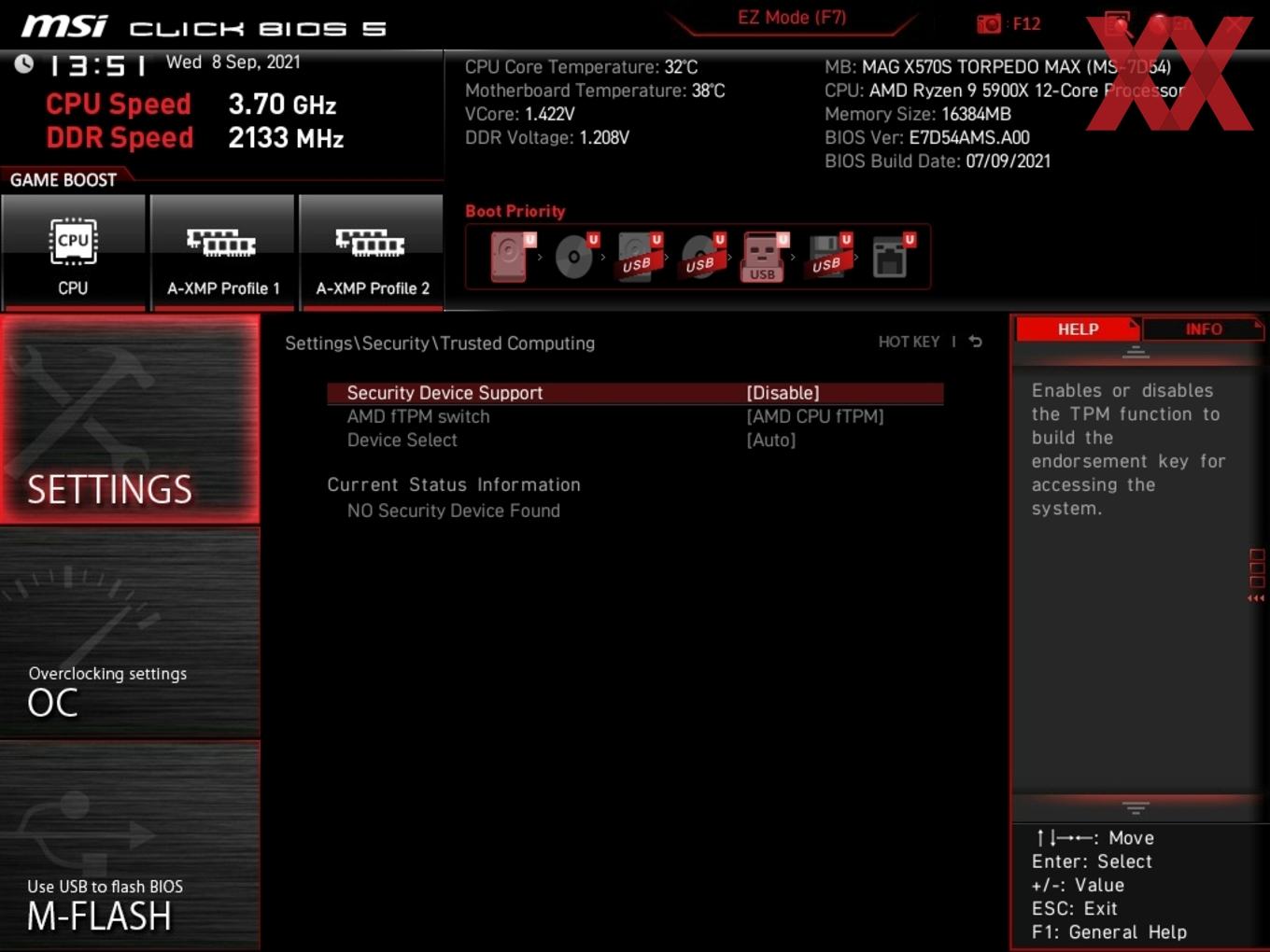The height and width of the screenshot is (952, 1270).
Task: Click the Motherboard Temperature reading
Action: point(595,91)
